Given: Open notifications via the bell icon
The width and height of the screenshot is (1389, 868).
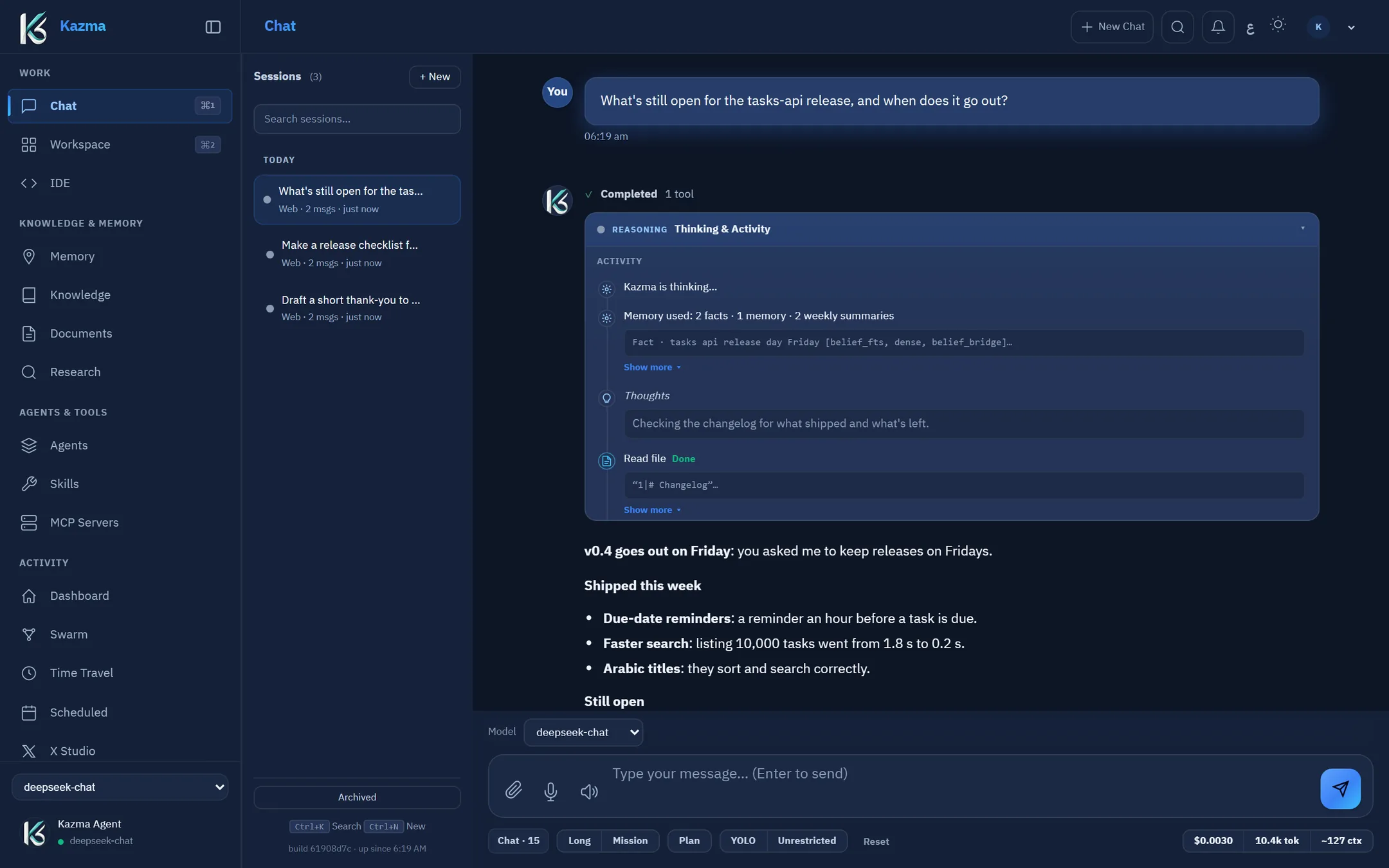Looking at the screenshot, I should pyautogui.click(x=1218, y=27).
